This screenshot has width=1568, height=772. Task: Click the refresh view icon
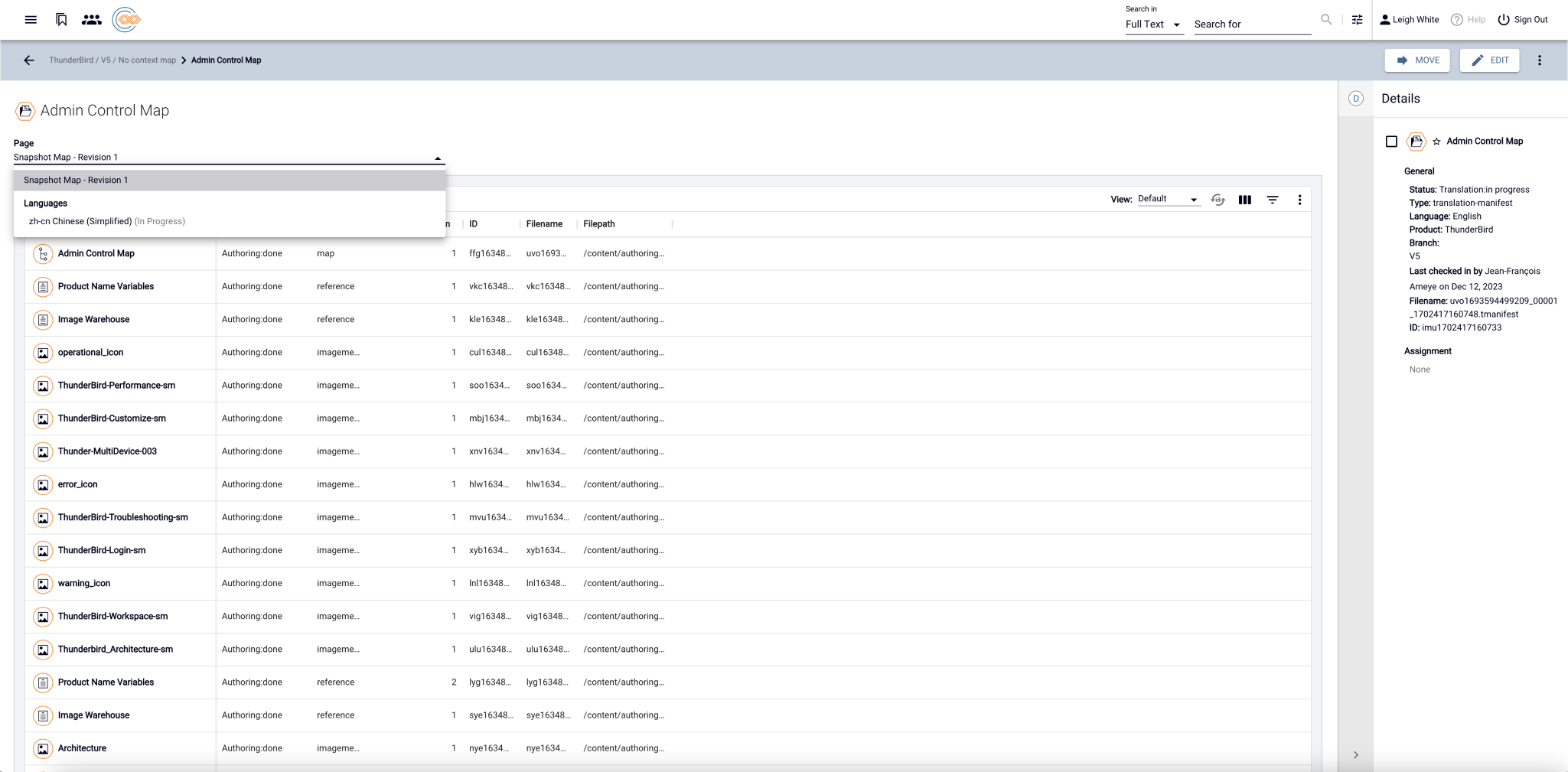point(1218,200)
